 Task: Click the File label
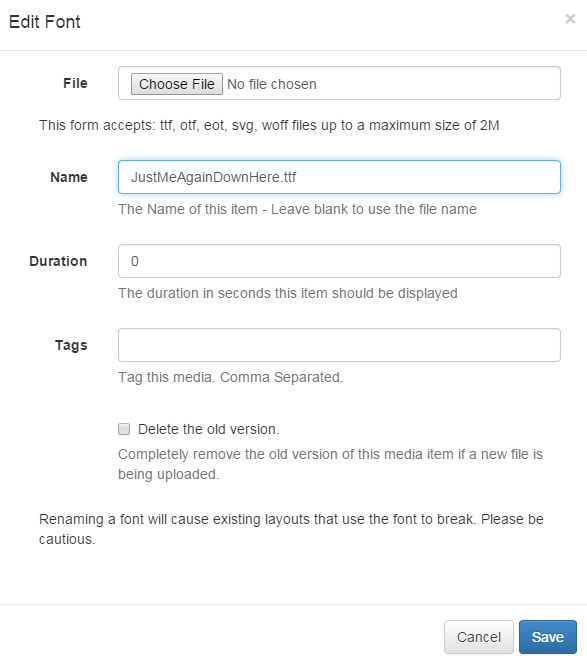75,83
